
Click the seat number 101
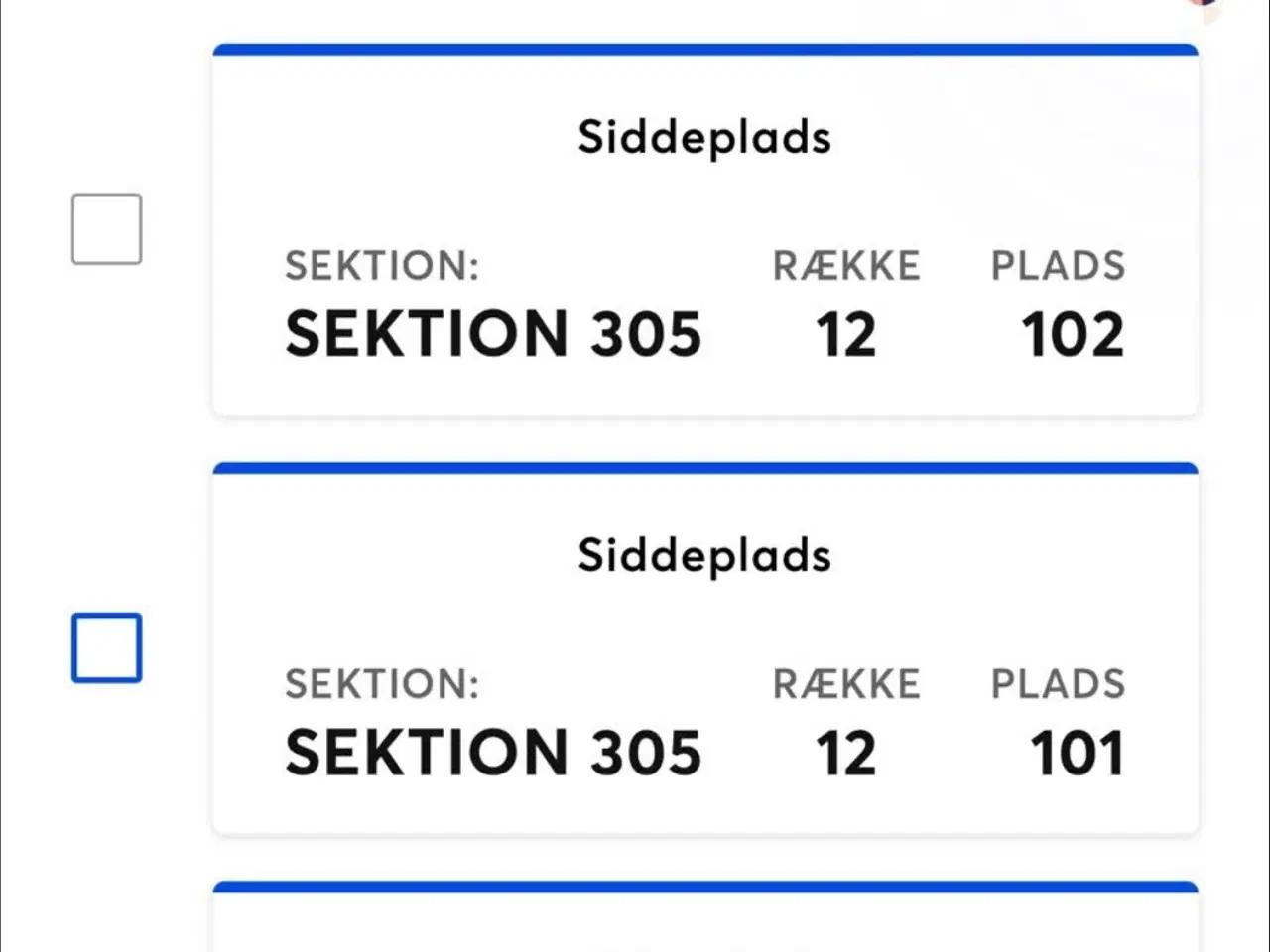tap(1078, 754)
